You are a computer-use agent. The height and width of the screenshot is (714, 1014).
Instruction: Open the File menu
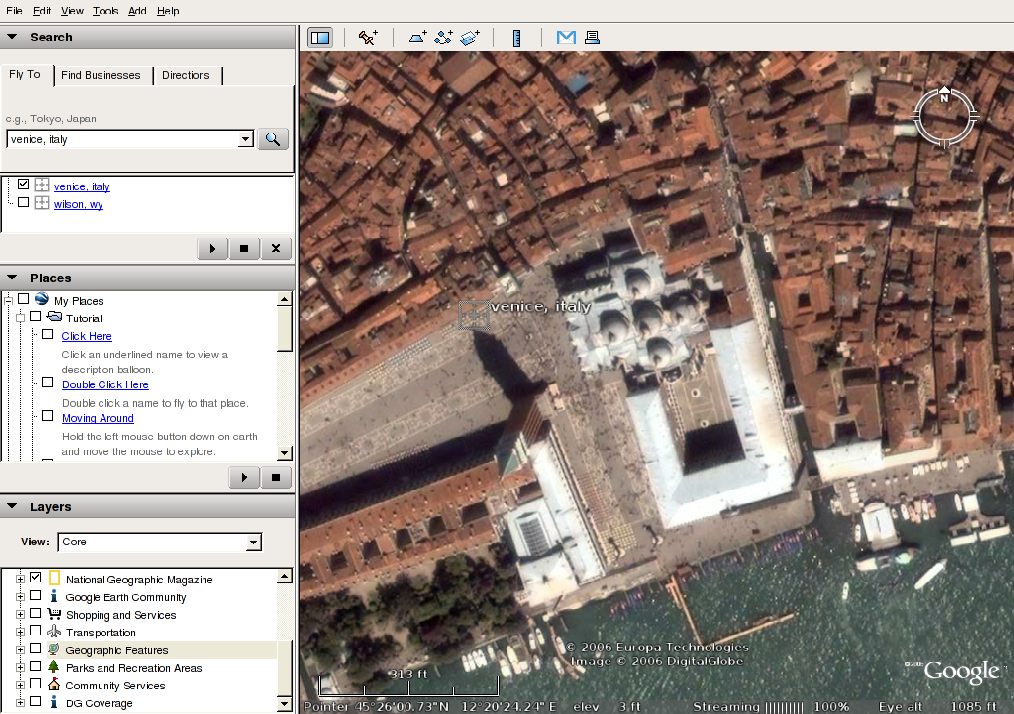point(14,10)
